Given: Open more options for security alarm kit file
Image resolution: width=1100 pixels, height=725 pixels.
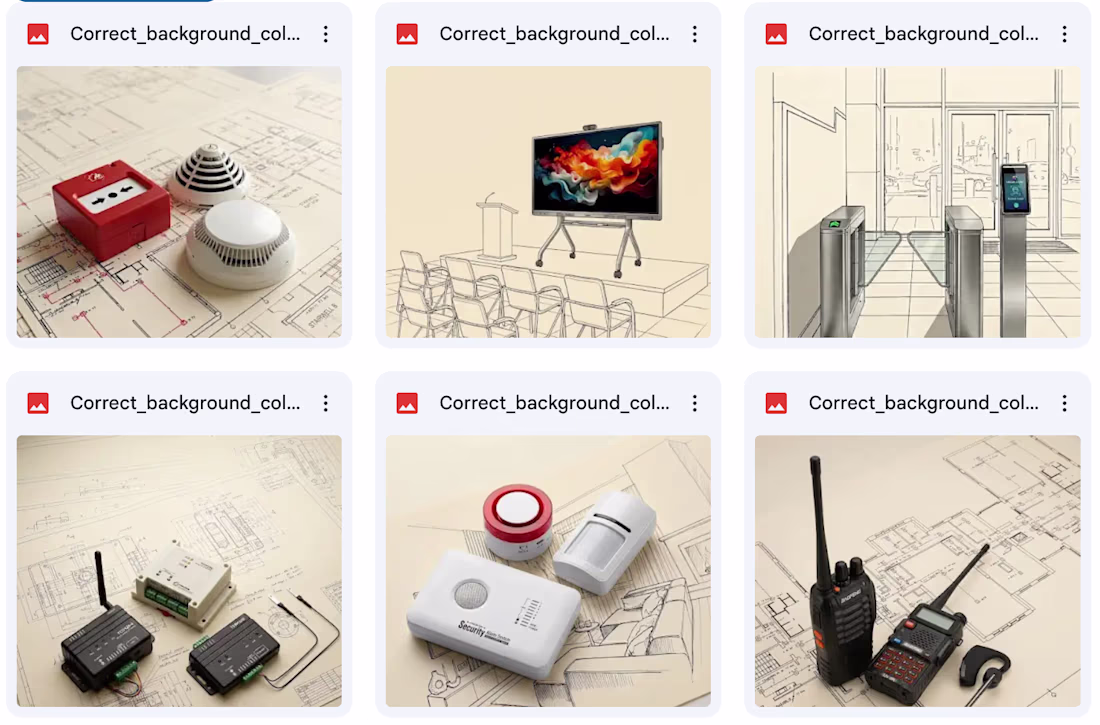Looking at the screenshot, I should point(695,403).
